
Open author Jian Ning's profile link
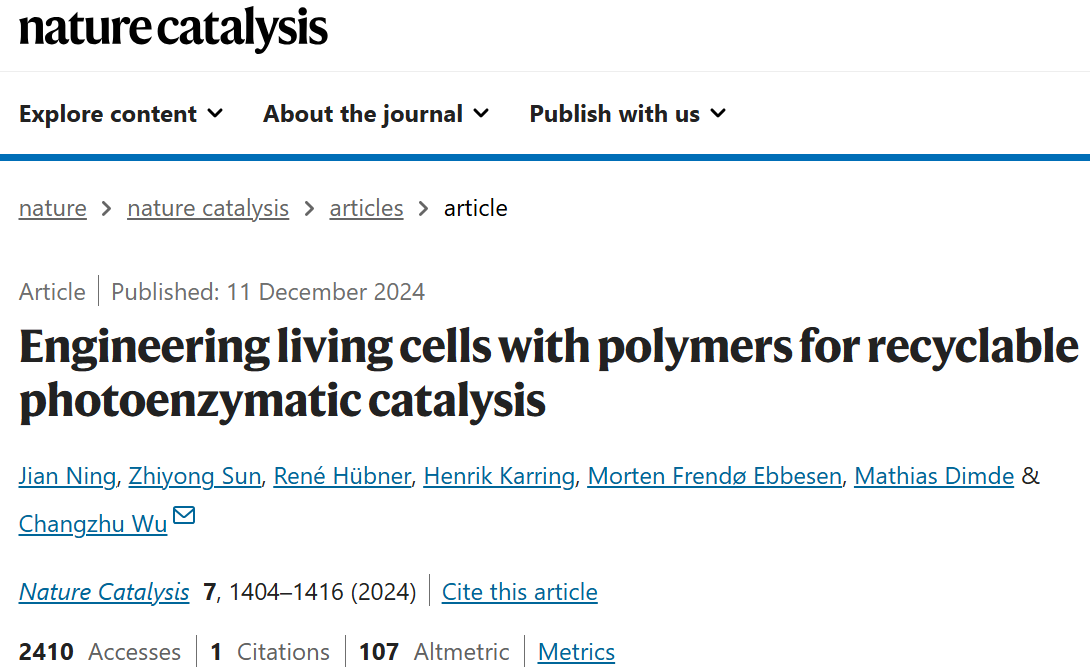[67, 476]
